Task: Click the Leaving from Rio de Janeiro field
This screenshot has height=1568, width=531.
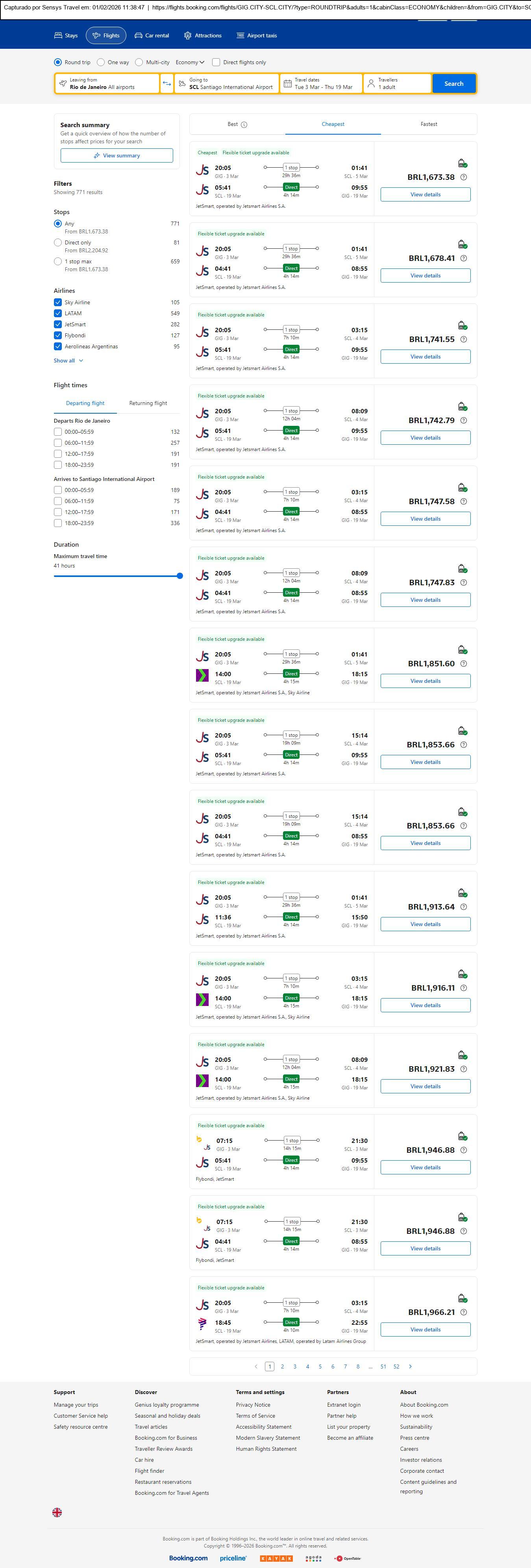Action: click(107, 83)
